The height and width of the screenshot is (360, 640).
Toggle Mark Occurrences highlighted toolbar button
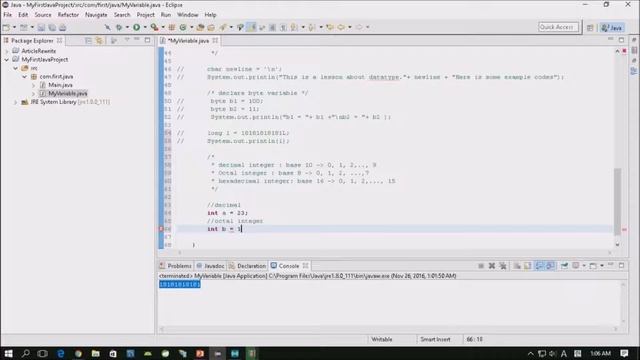point(251,27)
